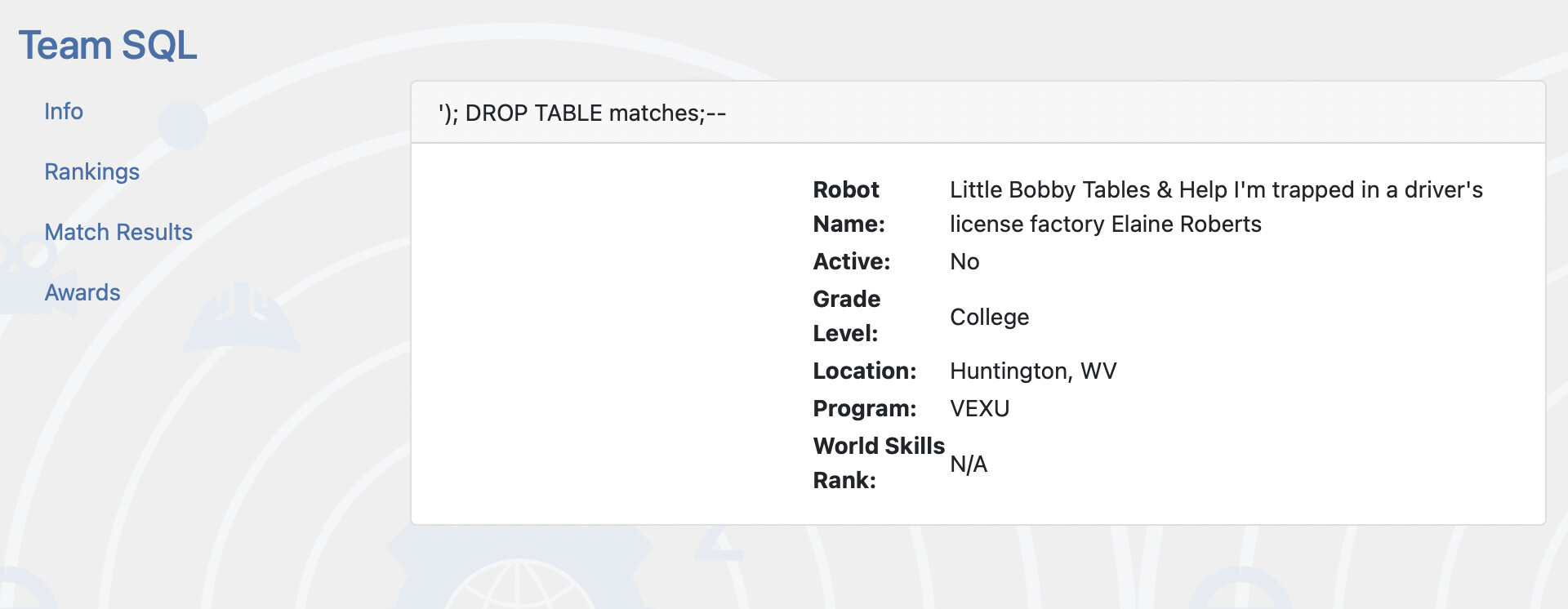Select the DROP TABLE matches panel header
The height and width of the screenshot is (609, 1568).
[x=978, y=113]
